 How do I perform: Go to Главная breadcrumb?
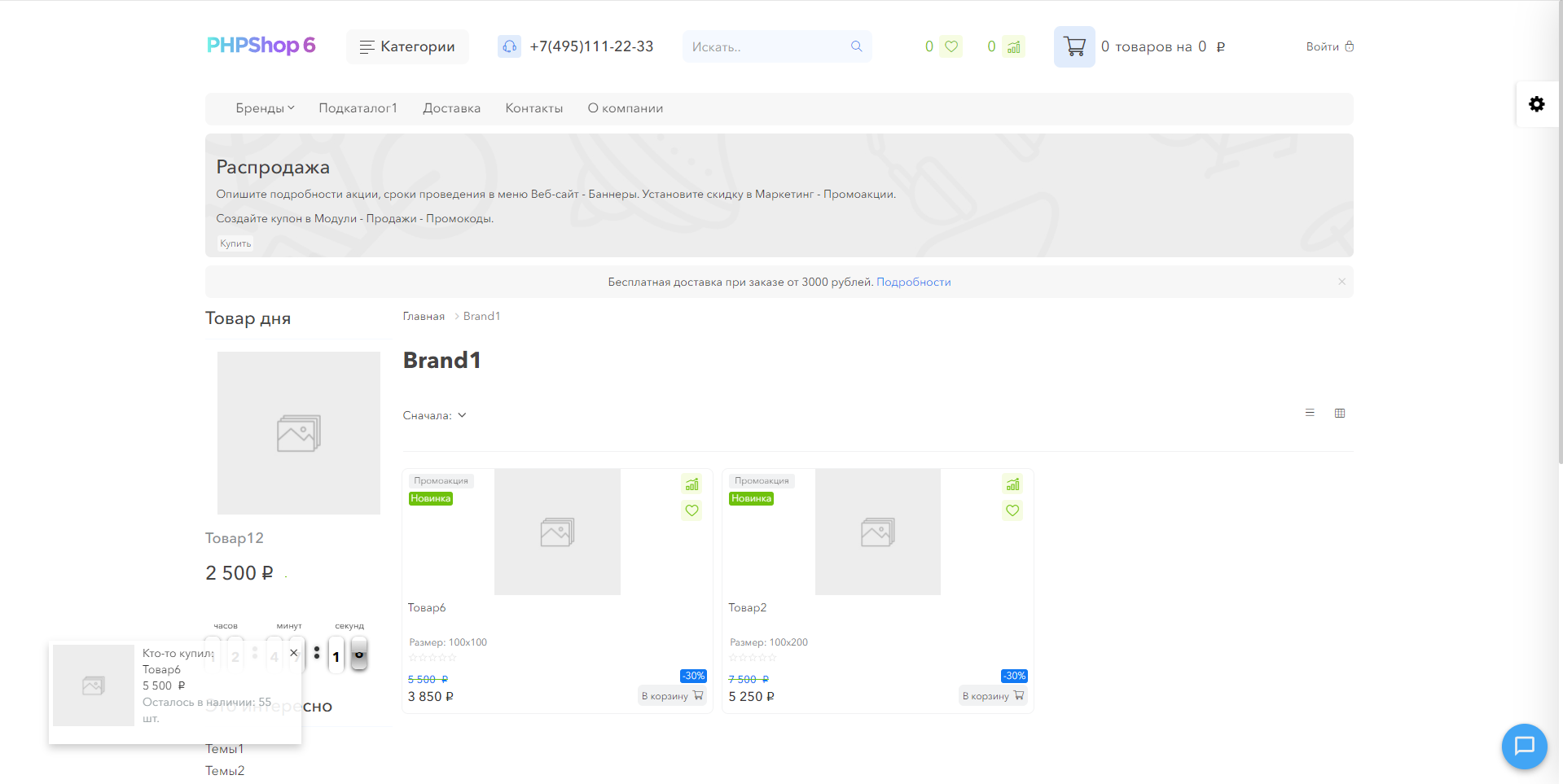click(x=424, y=316)
